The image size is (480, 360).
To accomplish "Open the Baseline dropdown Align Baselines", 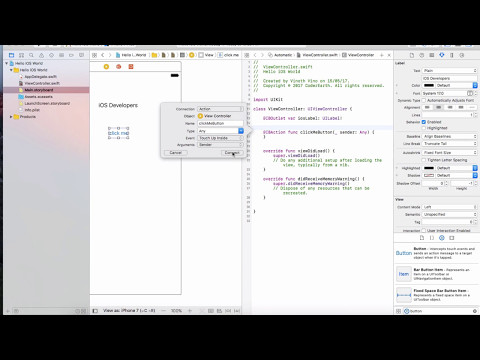I will point(450,136).
